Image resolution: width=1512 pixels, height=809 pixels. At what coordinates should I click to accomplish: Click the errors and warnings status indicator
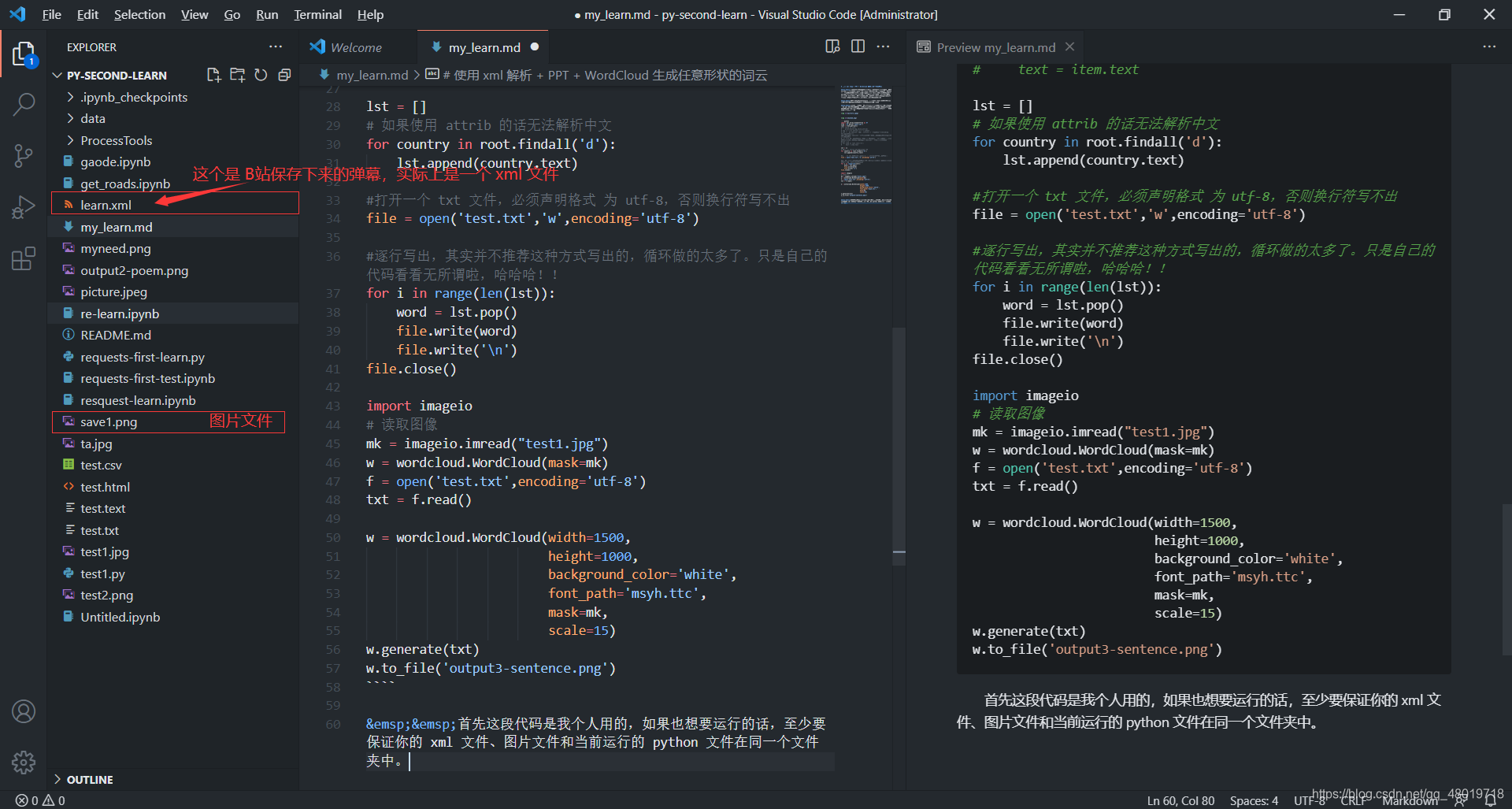pyautogui.click(x=40, y=800)
